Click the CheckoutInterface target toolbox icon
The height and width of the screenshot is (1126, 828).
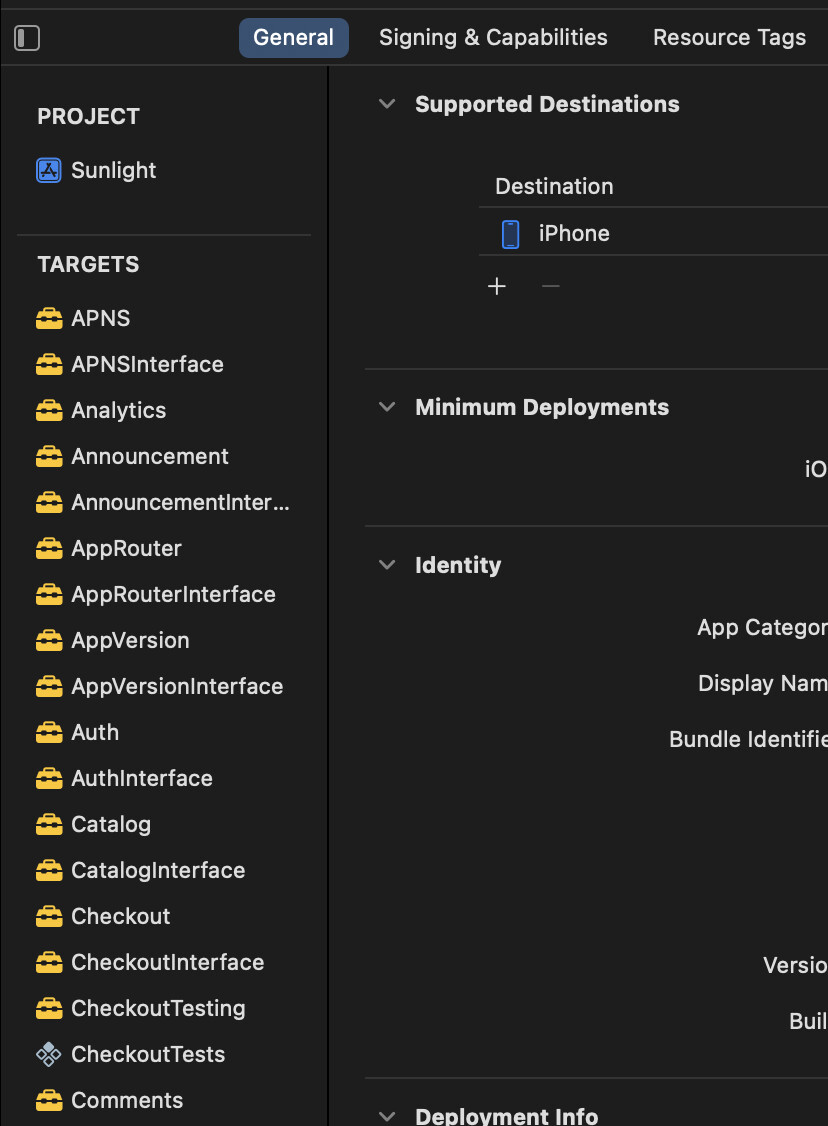coord(49,962)
